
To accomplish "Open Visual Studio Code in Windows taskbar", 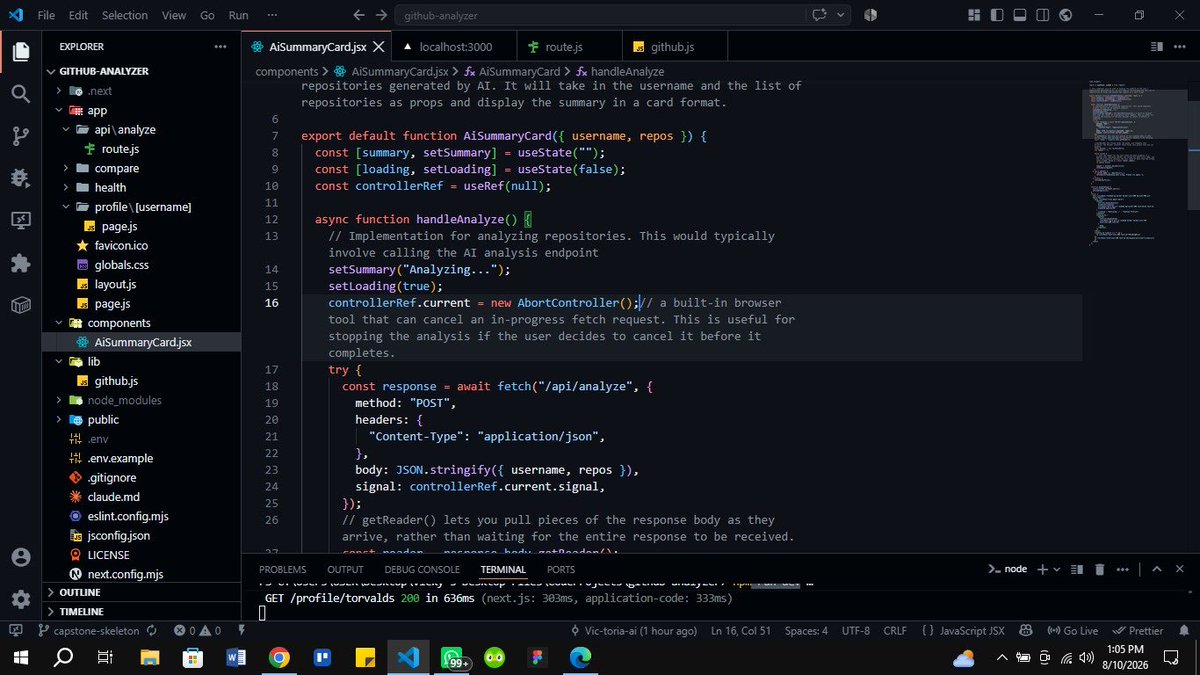I will 407,658.
